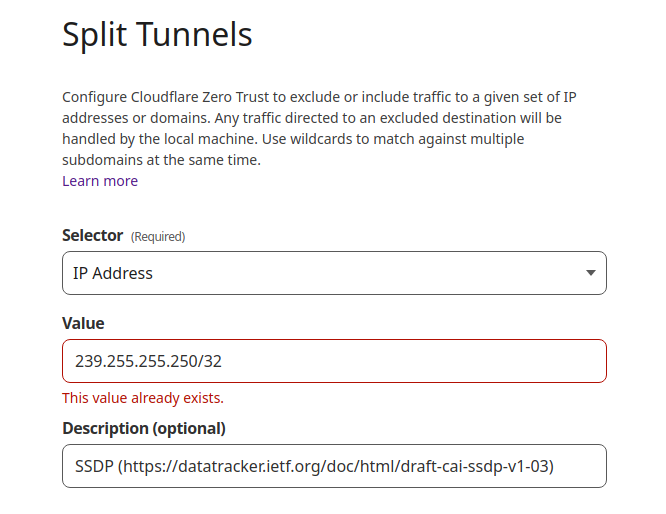
Task: Click 'SSDP' at start of description field
Action: pyautogui.click(x=94, y=466)
